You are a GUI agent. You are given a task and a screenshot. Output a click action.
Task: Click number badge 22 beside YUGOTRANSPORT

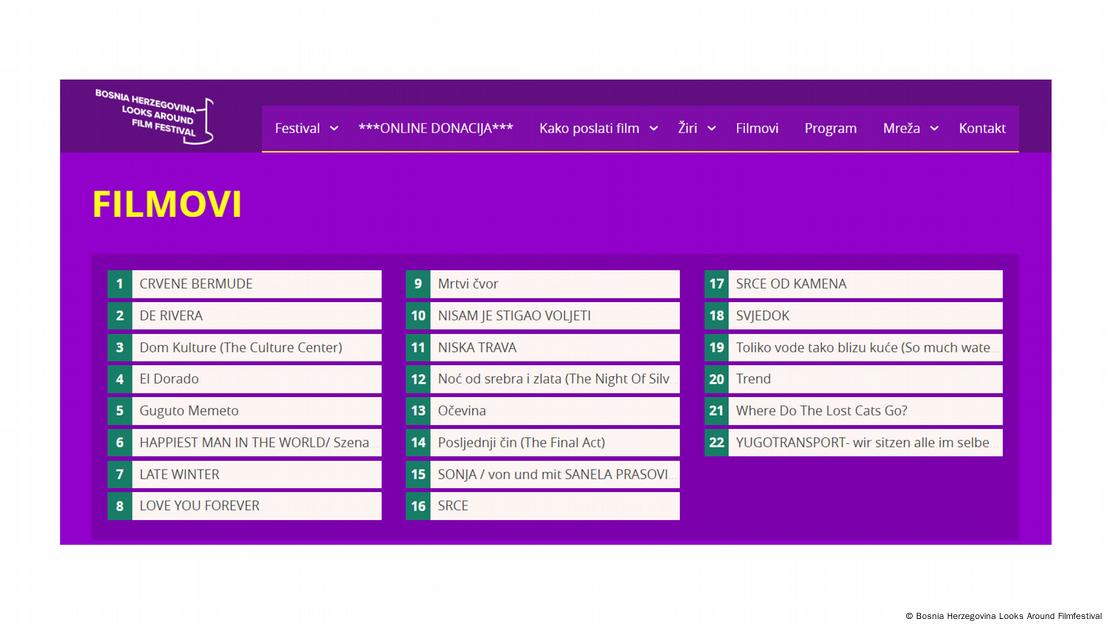(716, 443)
